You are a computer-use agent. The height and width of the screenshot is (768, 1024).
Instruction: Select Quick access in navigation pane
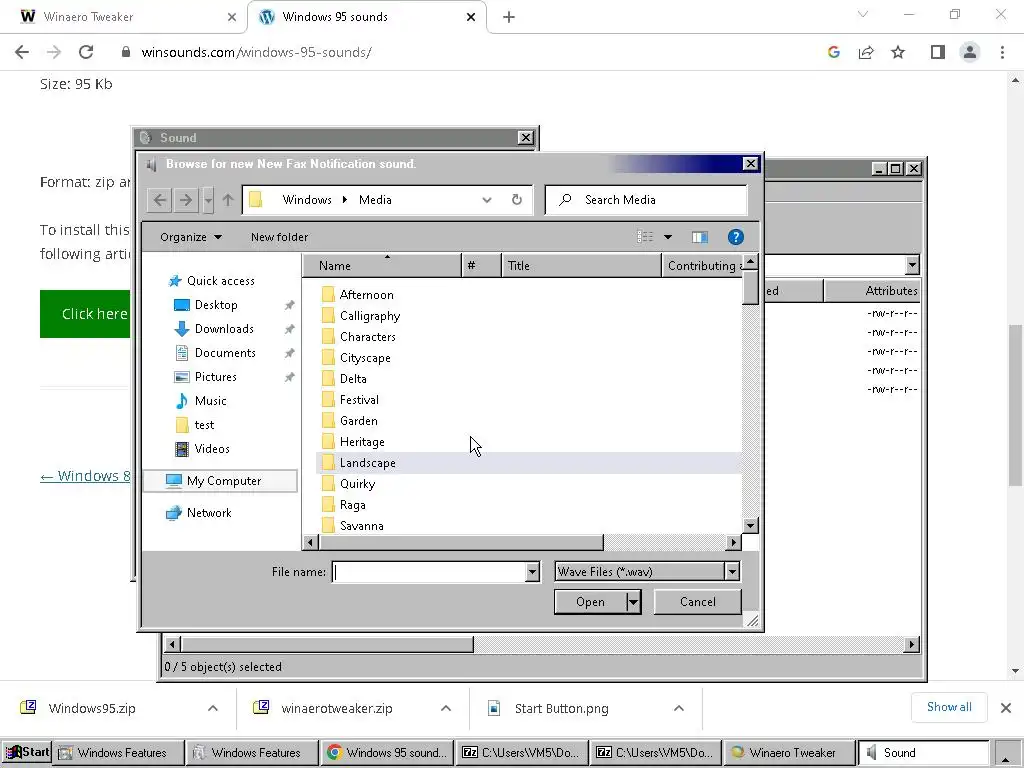212,281
